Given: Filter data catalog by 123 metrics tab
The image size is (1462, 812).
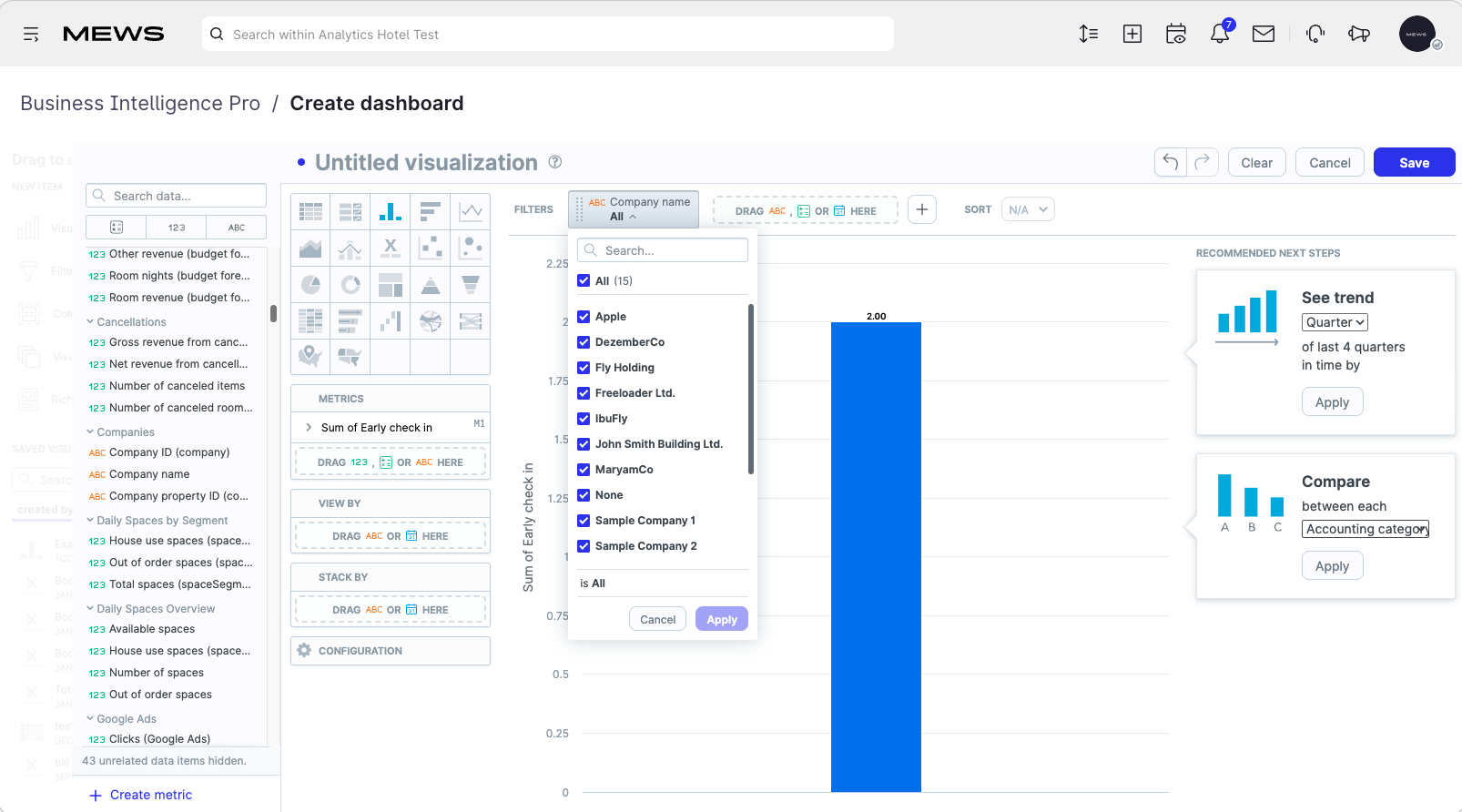Looking at the screenshot, I should point(177,228).
